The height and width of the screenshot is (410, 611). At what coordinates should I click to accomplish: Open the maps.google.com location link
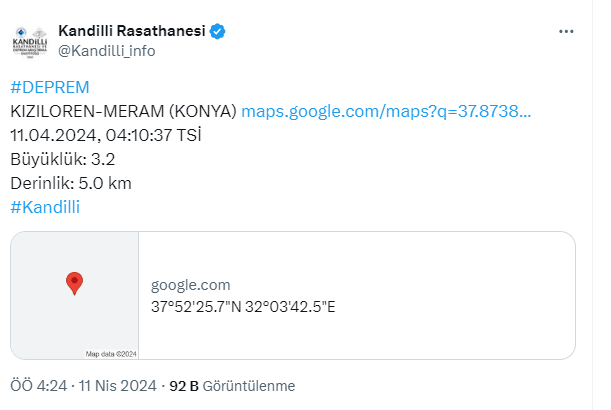(x=386, y=110)
